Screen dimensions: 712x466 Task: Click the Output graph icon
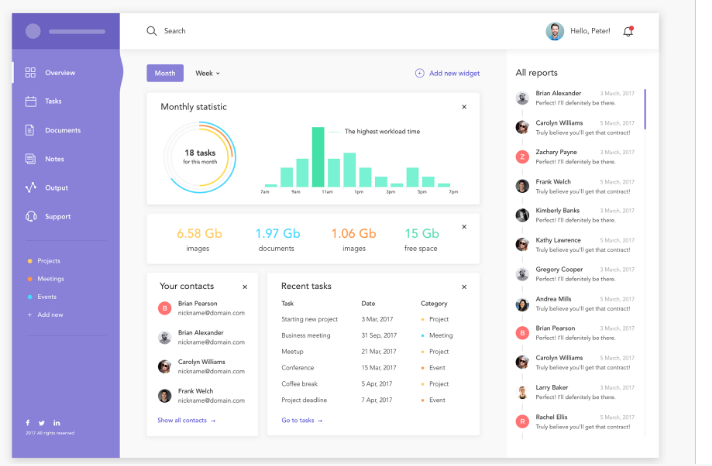(30, 187)
